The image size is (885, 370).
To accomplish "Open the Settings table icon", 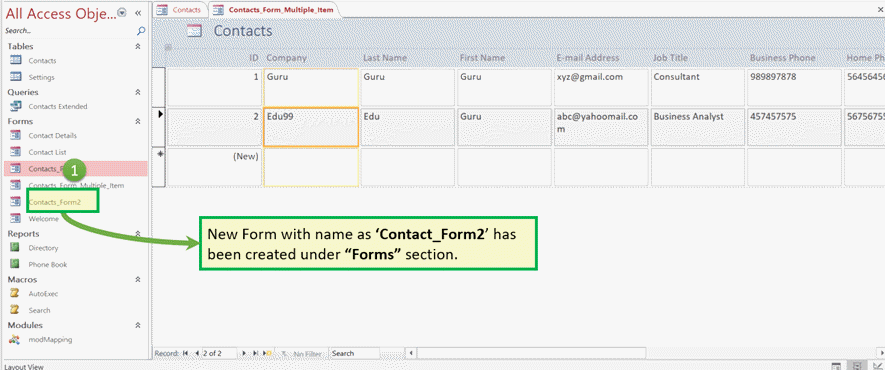I will click(x=16, y=77).
